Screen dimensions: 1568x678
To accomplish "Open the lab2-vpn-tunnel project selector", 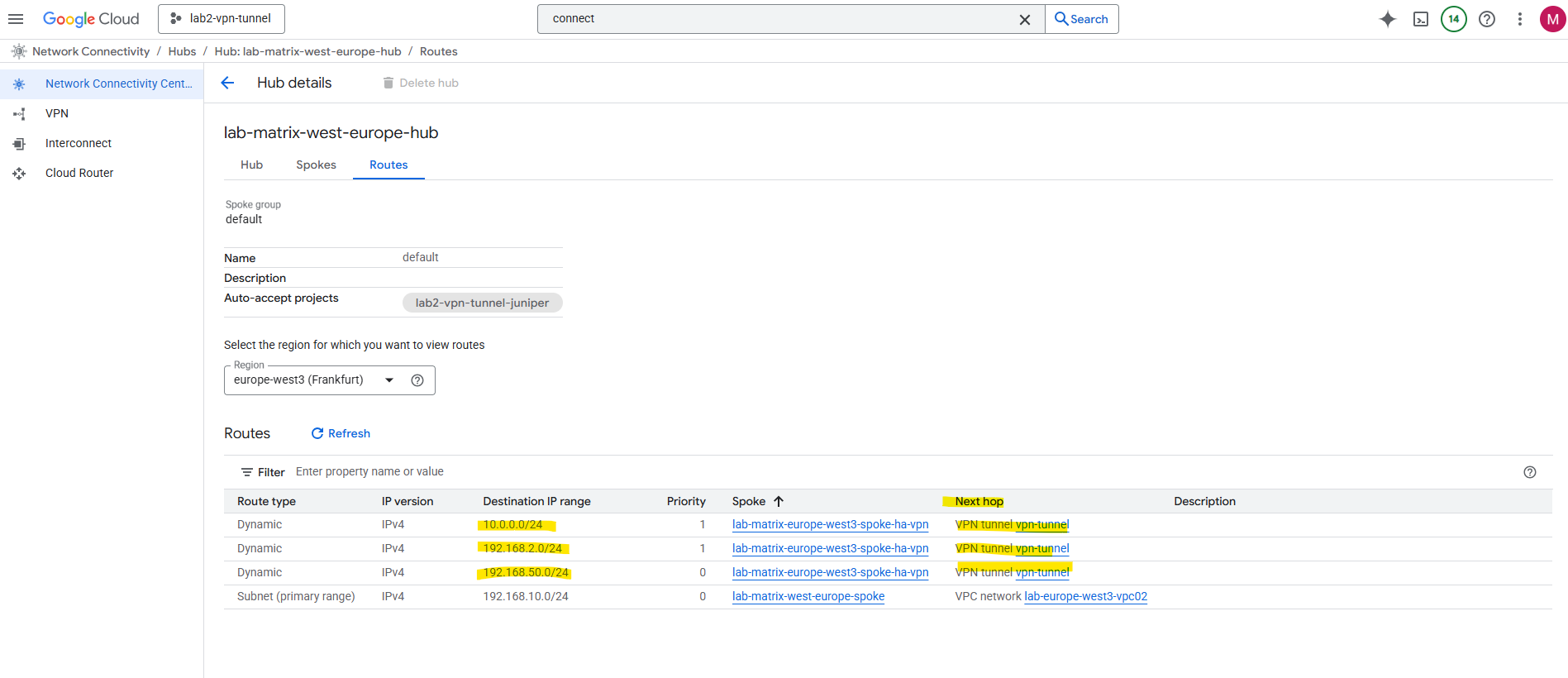I will 222,19.
